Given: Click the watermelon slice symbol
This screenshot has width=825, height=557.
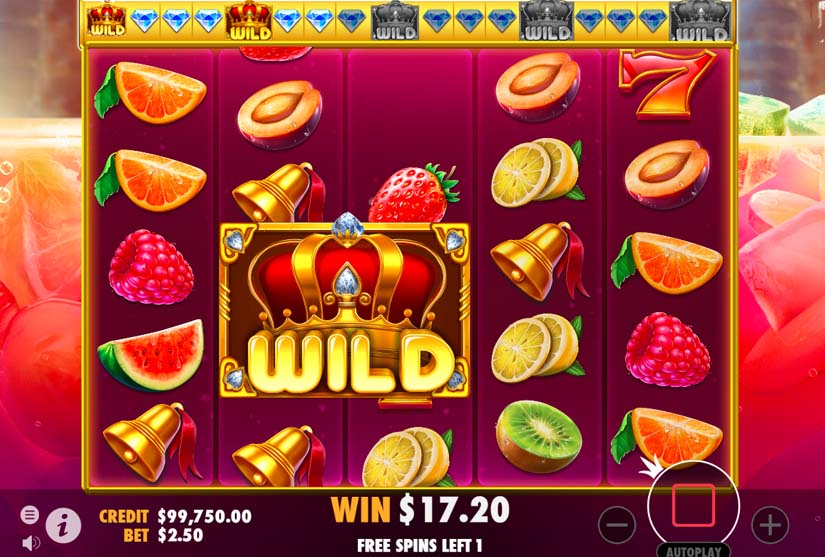Looking at the screenshot, I should [x=151, y=355].
